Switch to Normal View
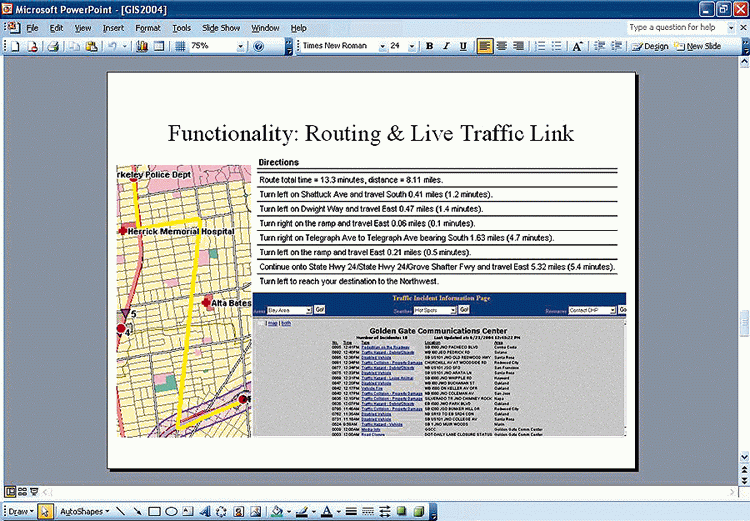Image resolution: width=750 pixels, height=521 pixels. click(10, 491)
